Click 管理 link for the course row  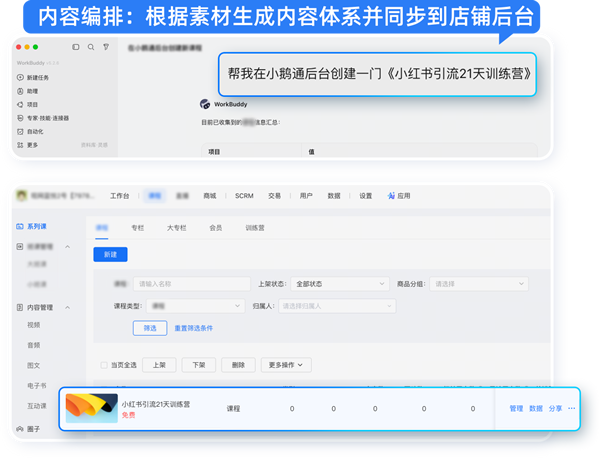click(516, 409)
